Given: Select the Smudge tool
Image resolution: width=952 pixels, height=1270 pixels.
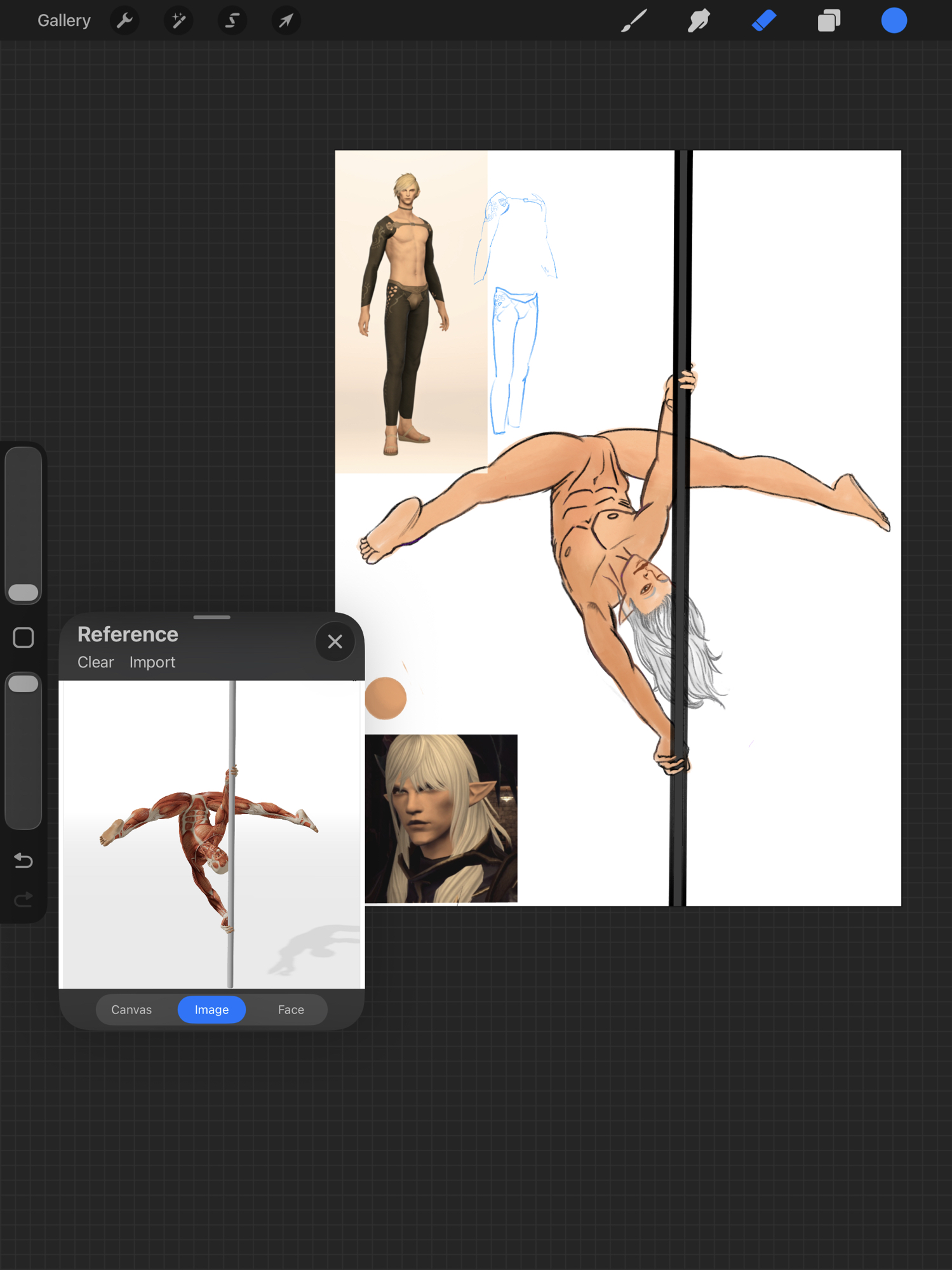Looking at the screenshot, I should 699,21.
